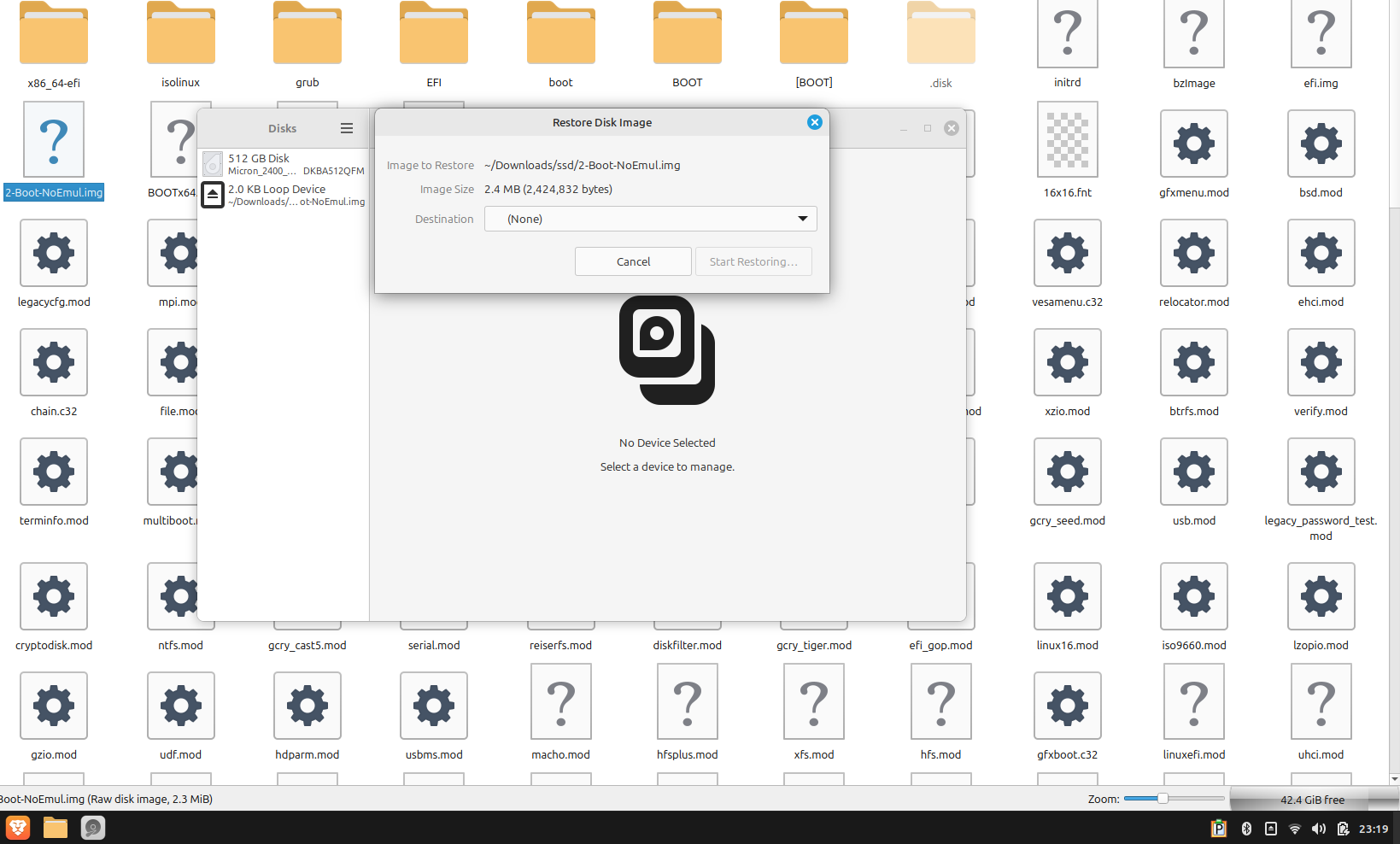The image size is (1400, 844).
Task: Open Brave browser from taskbar
Action: click(18, 828)
